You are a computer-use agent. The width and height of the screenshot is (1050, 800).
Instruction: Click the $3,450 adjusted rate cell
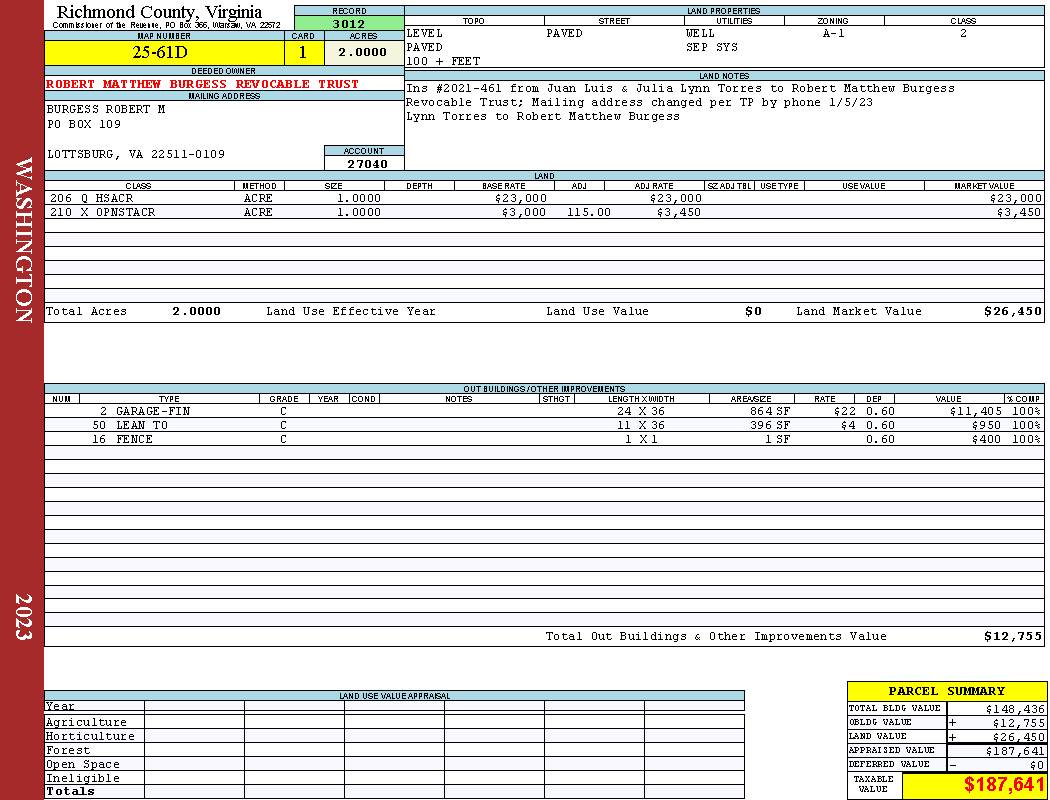tap(678, 212)
